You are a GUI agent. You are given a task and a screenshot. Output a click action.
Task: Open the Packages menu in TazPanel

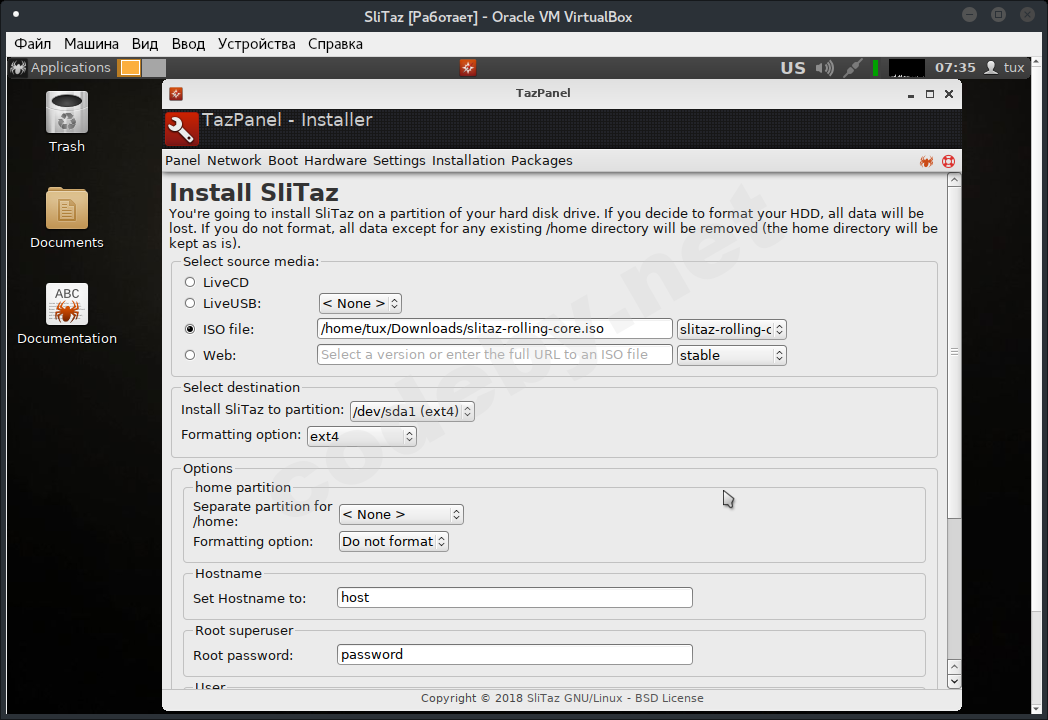click(541, 161)
